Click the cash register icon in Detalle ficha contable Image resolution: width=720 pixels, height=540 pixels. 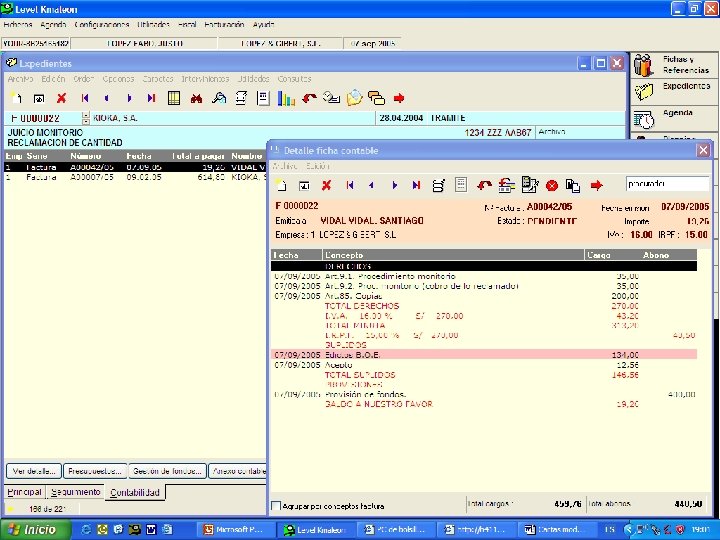(506, 185)
